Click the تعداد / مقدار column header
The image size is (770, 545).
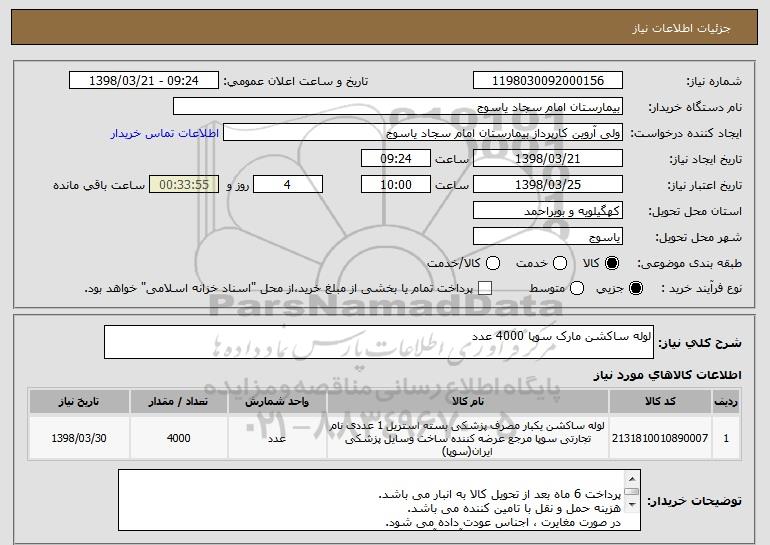point(178,402)
